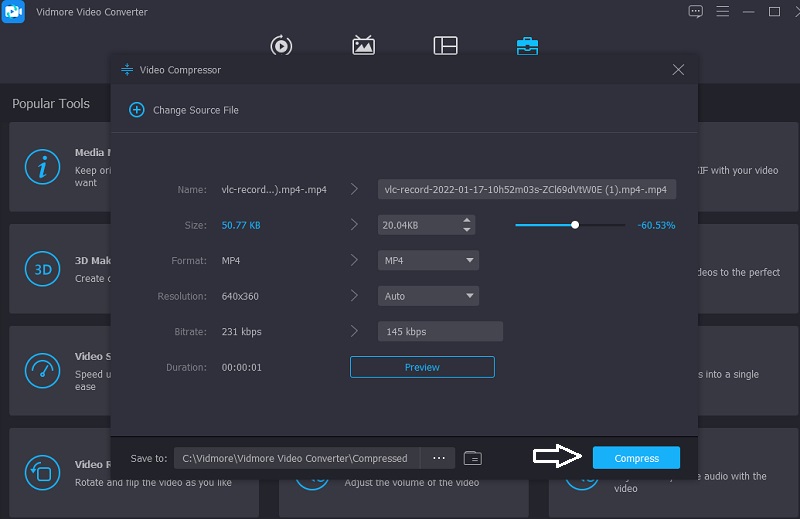
Task: Increase size with the stepper up arrow
Action: click(x=468, y=221)
